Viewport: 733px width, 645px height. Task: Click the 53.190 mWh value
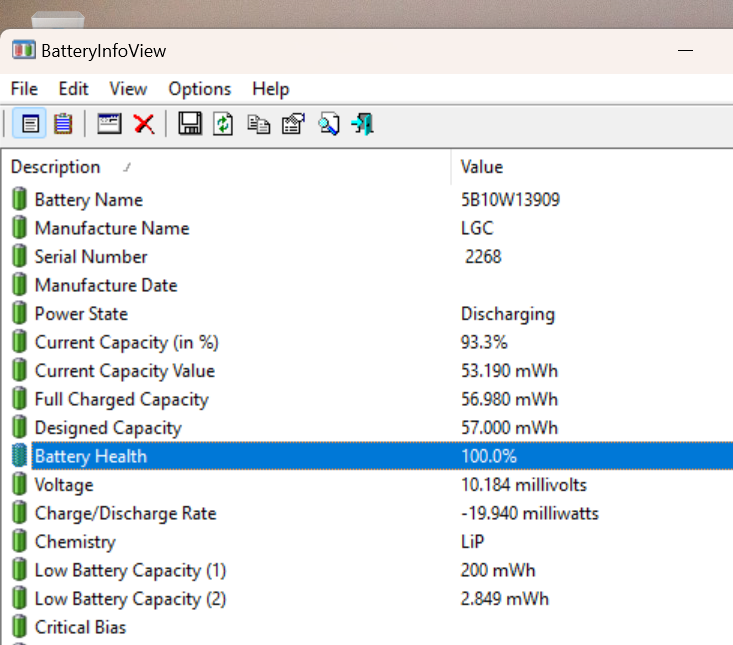(x=510, y=371)
